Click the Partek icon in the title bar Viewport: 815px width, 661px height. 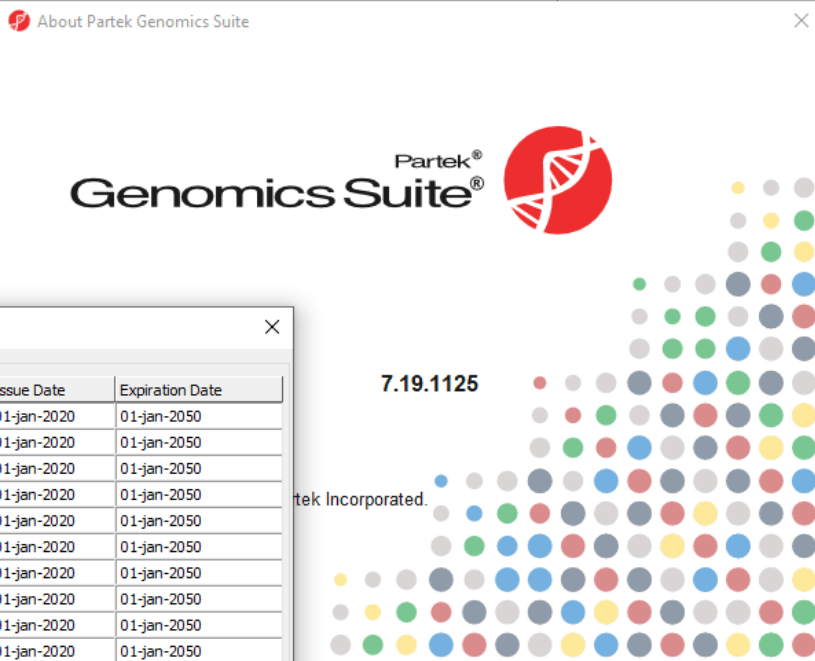click(x=19, y=21)
